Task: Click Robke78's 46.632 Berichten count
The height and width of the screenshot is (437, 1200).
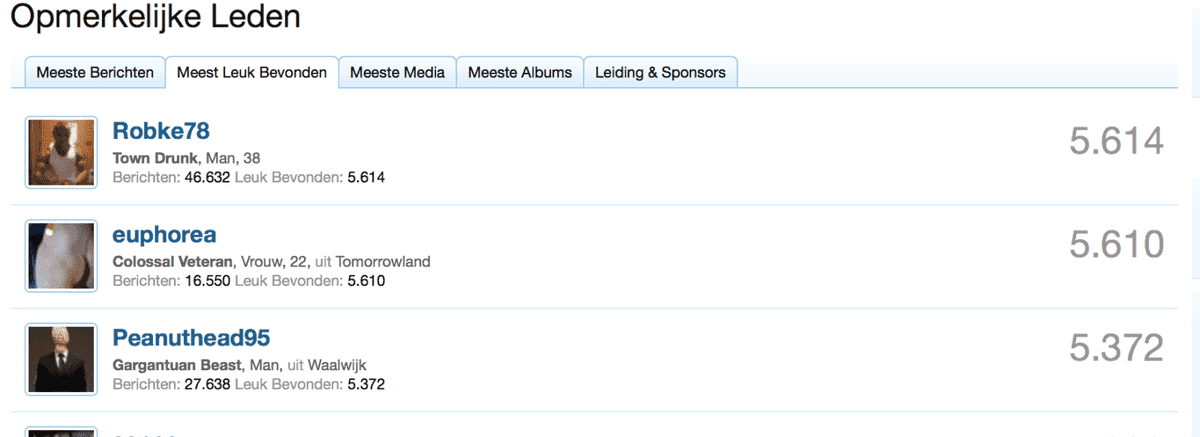Action: click(x=207, y=177)
